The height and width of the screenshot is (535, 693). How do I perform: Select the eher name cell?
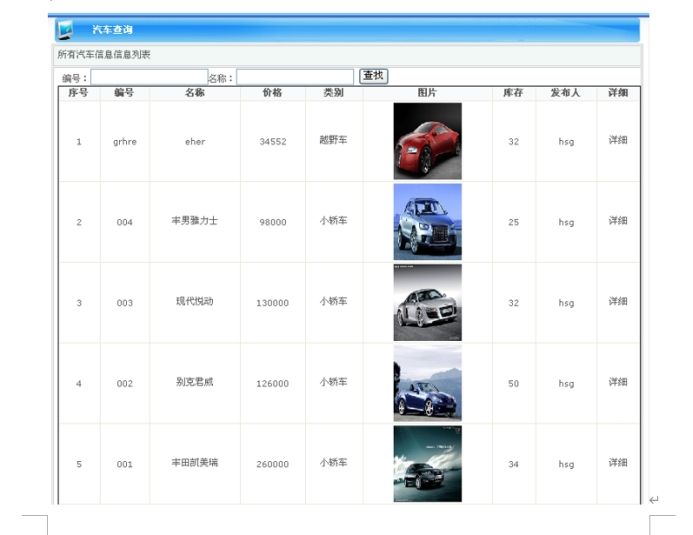[195, 142]
